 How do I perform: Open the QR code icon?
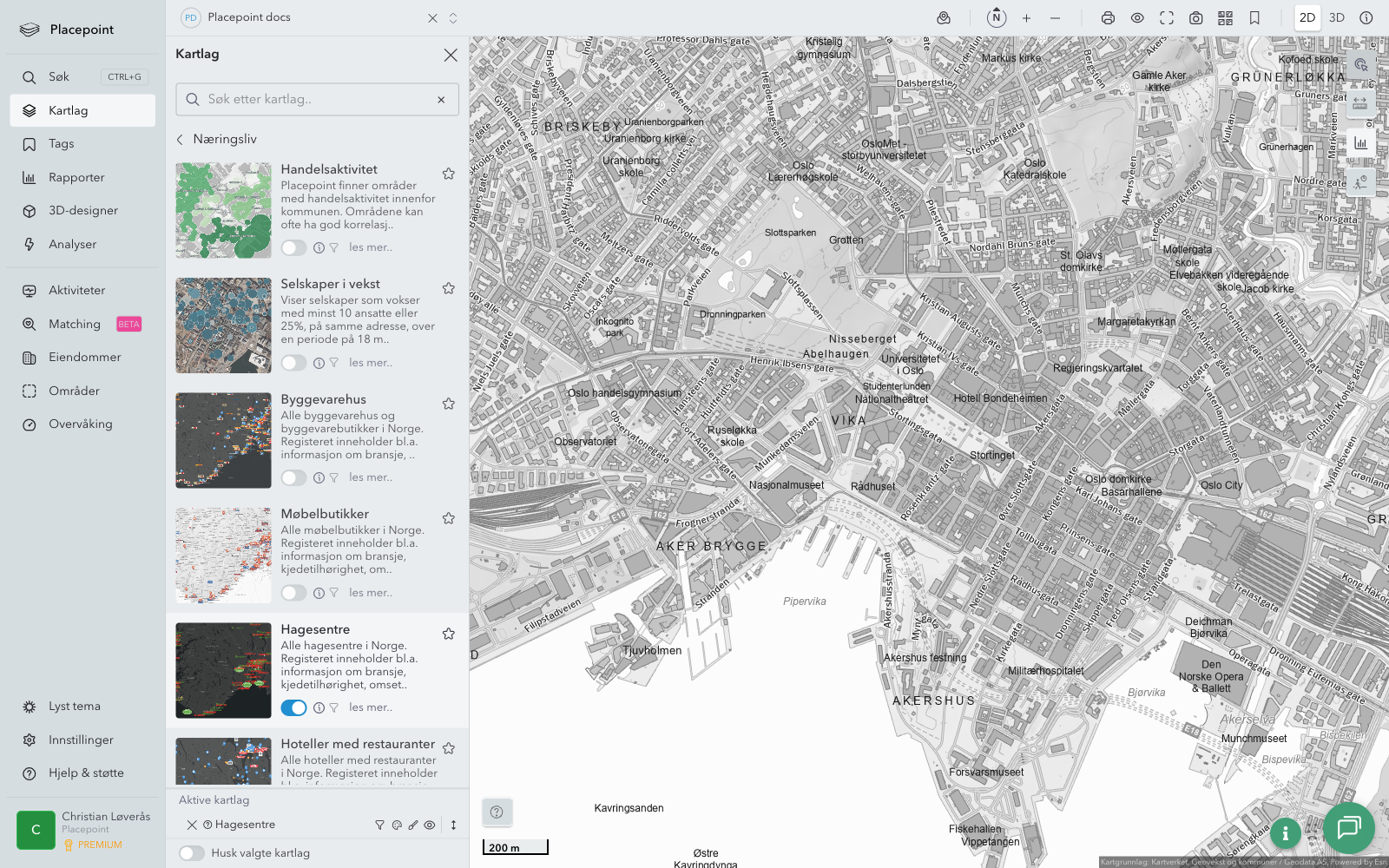(x=1225, y=17)
